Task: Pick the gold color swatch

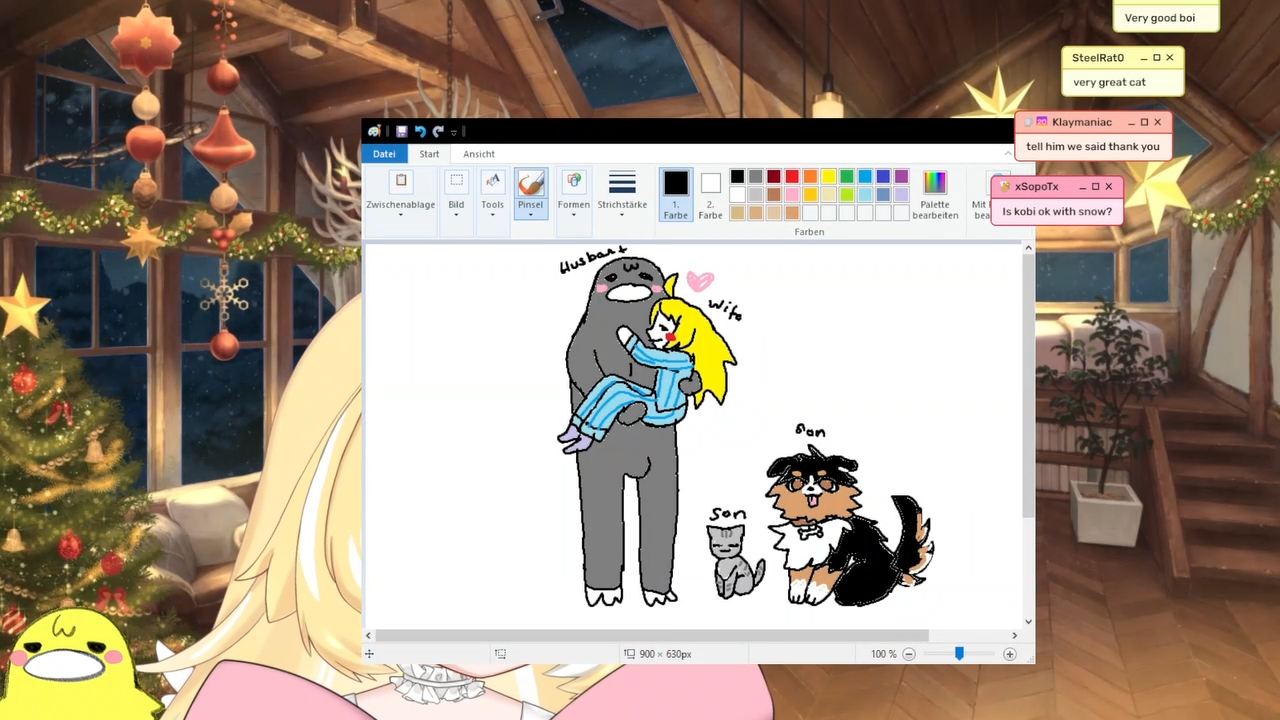Action: tap(810, 195)
